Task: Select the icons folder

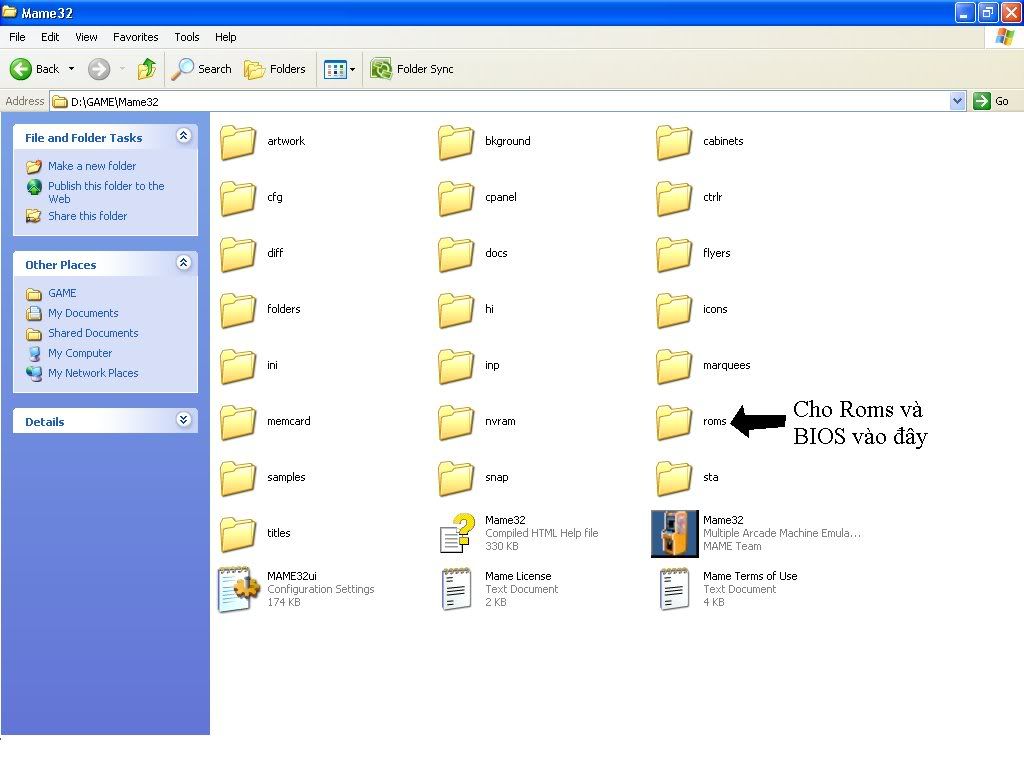Action: 674,311
